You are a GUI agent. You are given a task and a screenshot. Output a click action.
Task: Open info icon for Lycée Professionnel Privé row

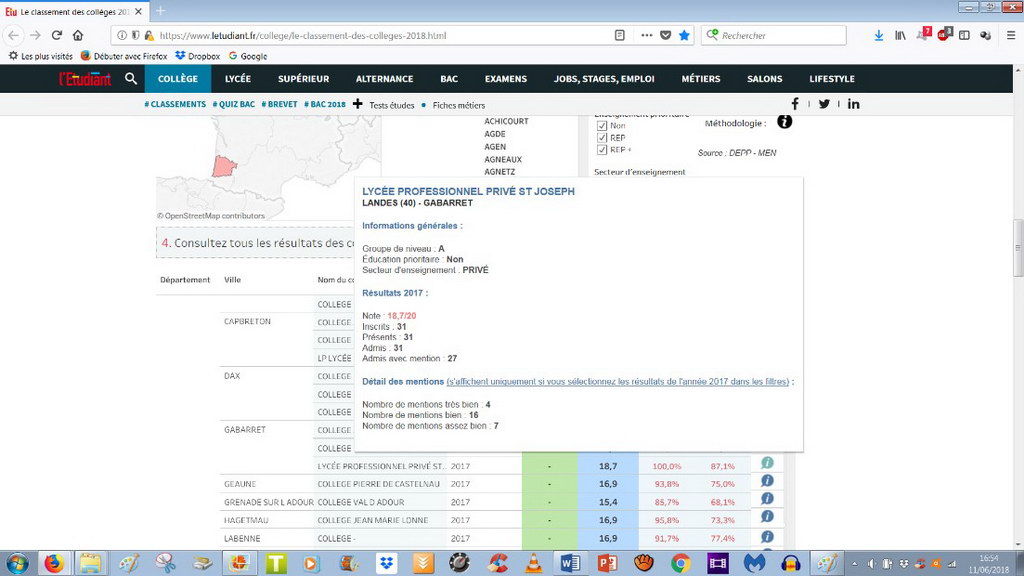(767, 462)
